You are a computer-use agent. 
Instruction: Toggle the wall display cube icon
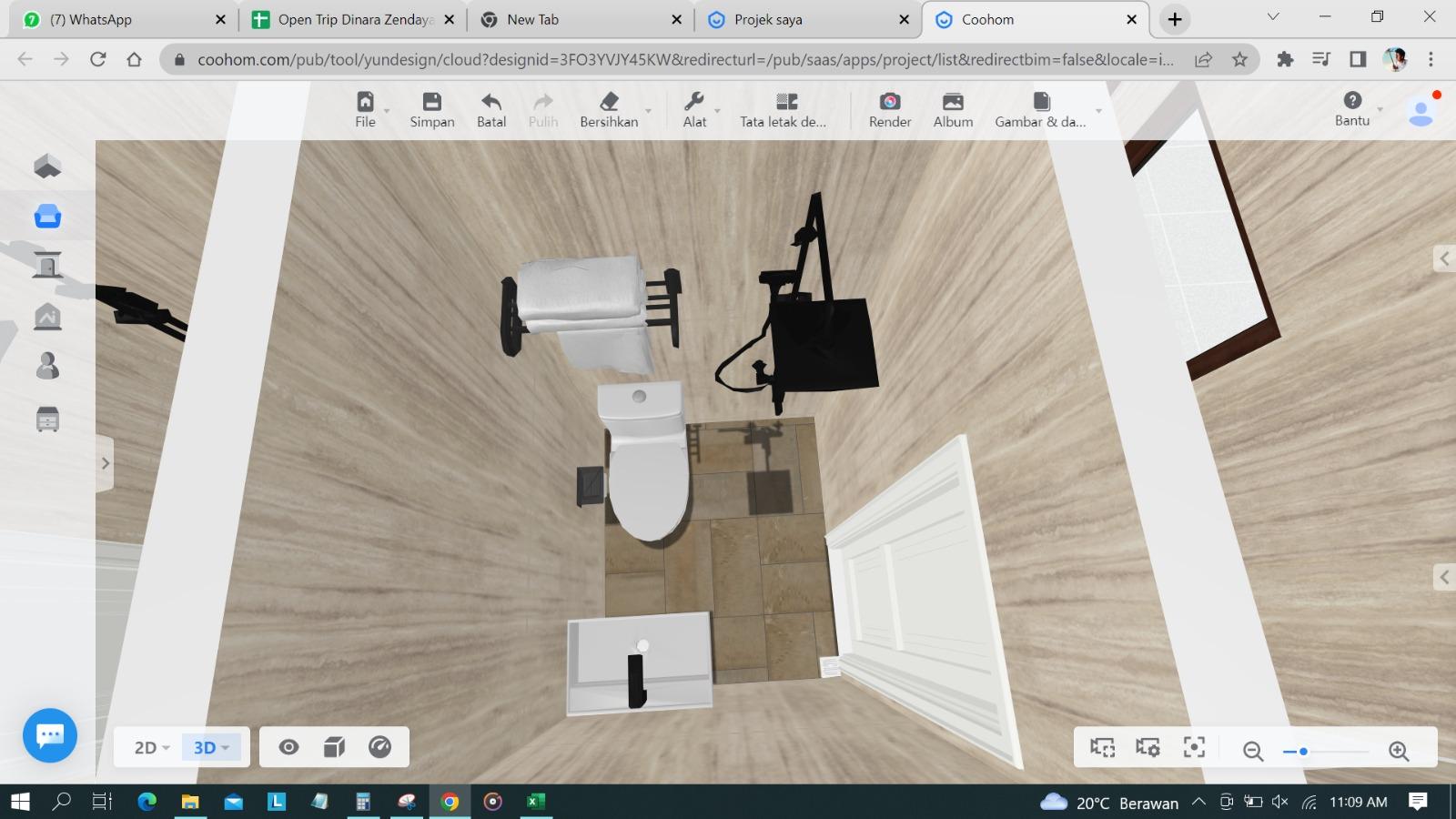pyautogui.click(x=334, y=747)
